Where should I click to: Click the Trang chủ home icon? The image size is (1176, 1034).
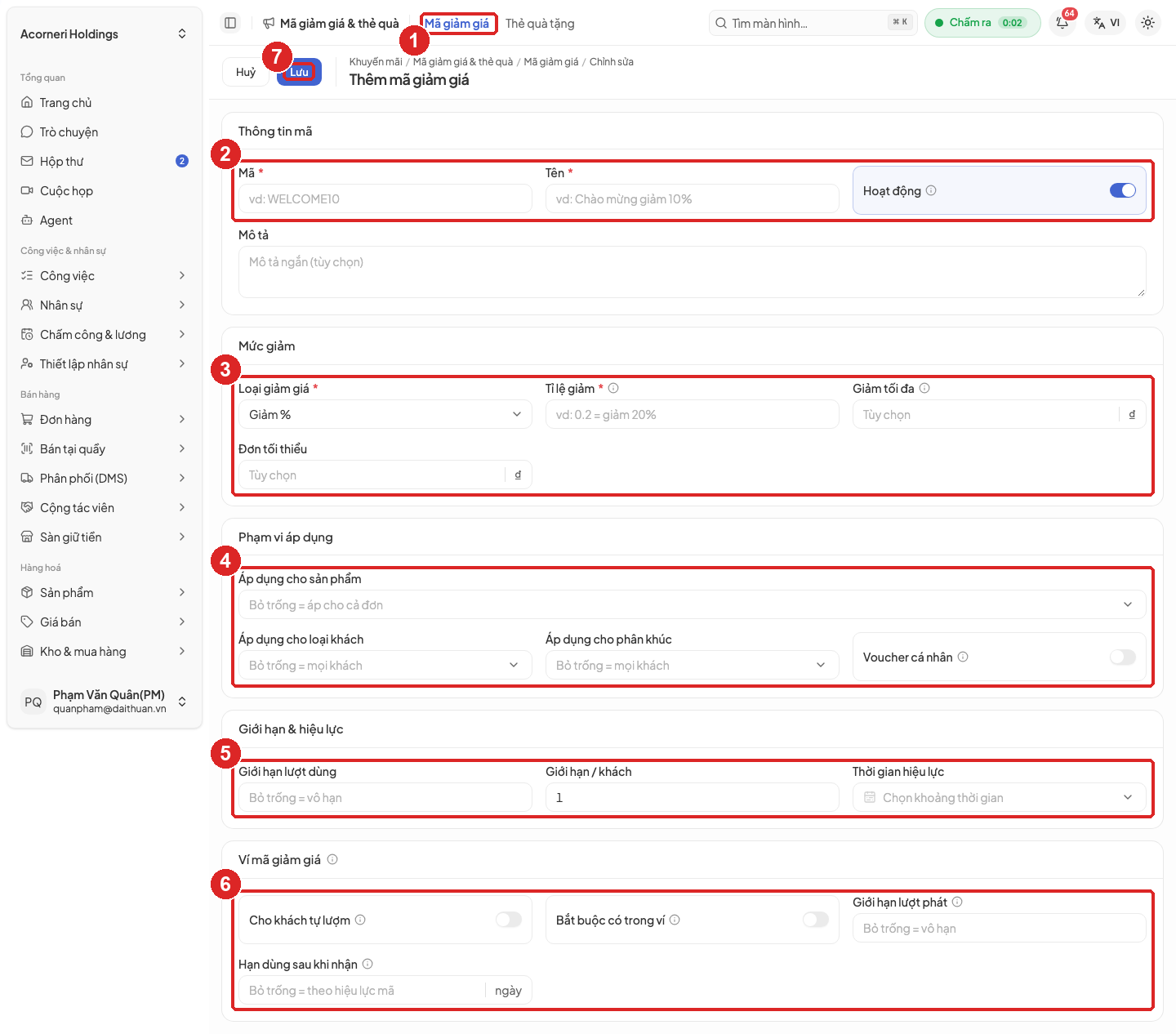click(x=27, y=102)
